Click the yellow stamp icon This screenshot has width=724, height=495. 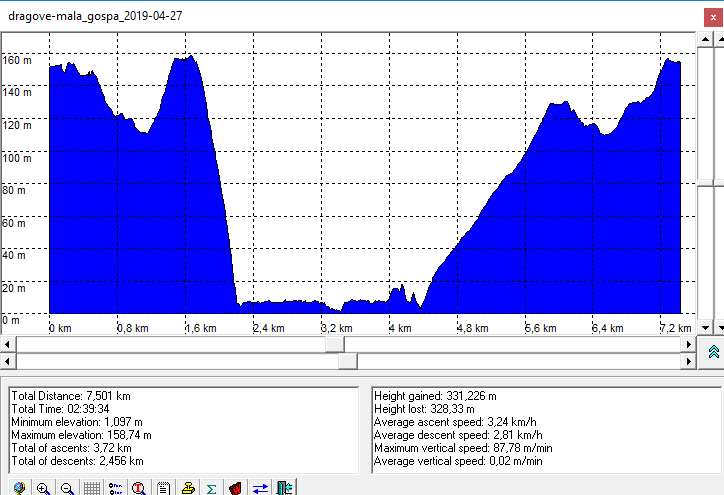click(187, 488)
